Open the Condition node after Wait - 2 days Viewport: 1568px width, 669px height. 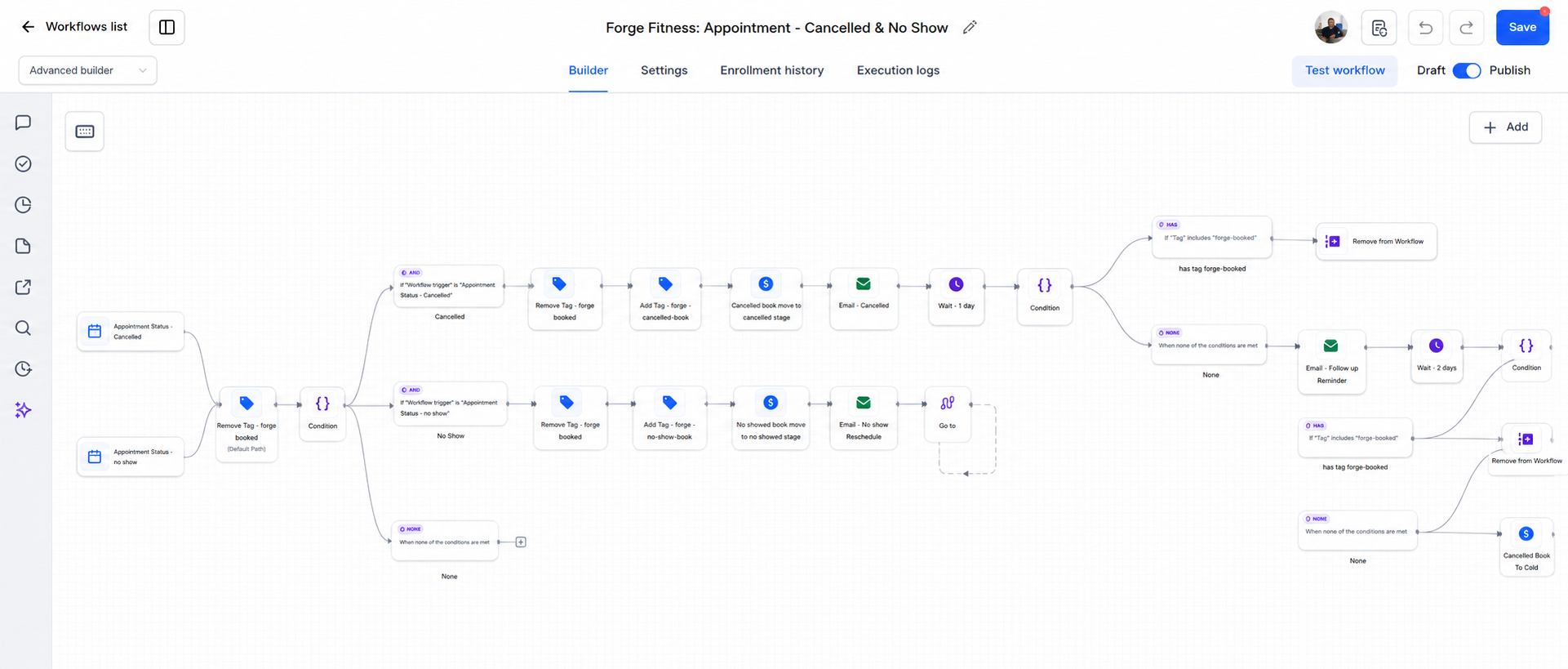(x=1526, y=356)
